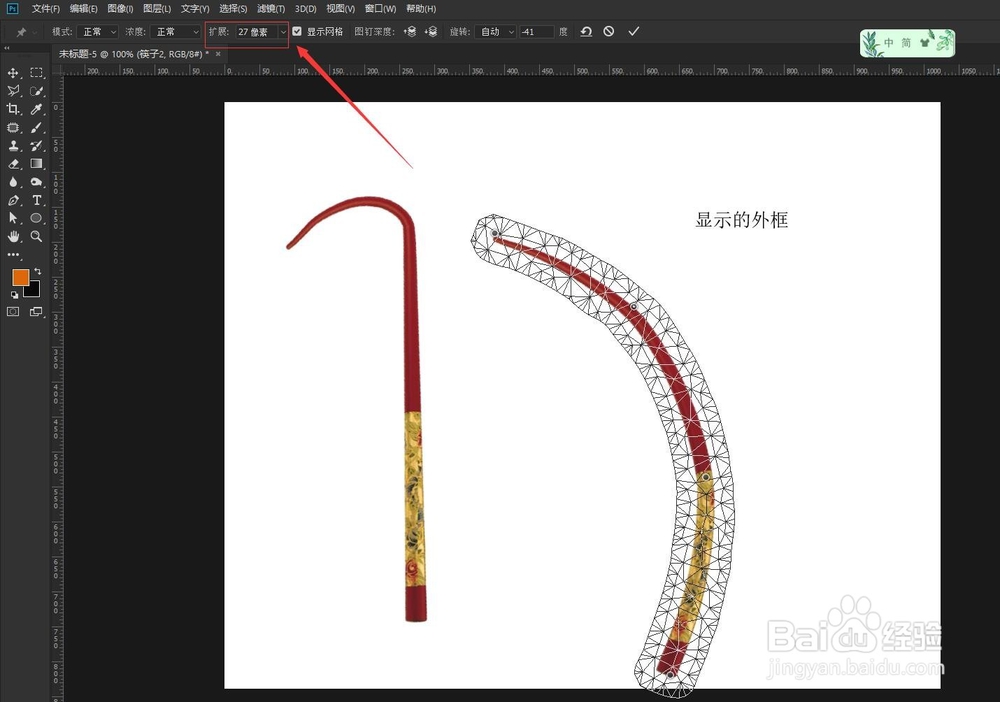The width and height of the screenshot is (1000, 702).
Task: Remove all puppet warp pins
Action: [586, 31]
